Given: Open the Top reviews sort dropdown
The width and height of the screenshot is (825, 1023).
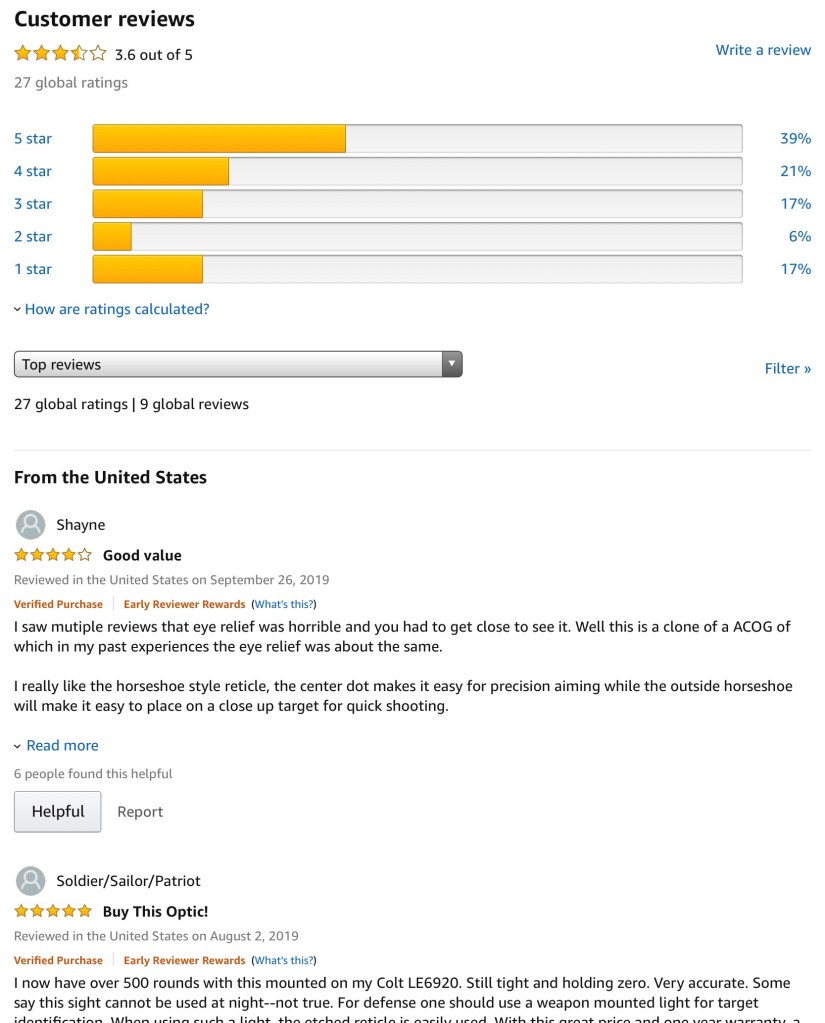Looking at the screenshot, I should pos(238,365).
